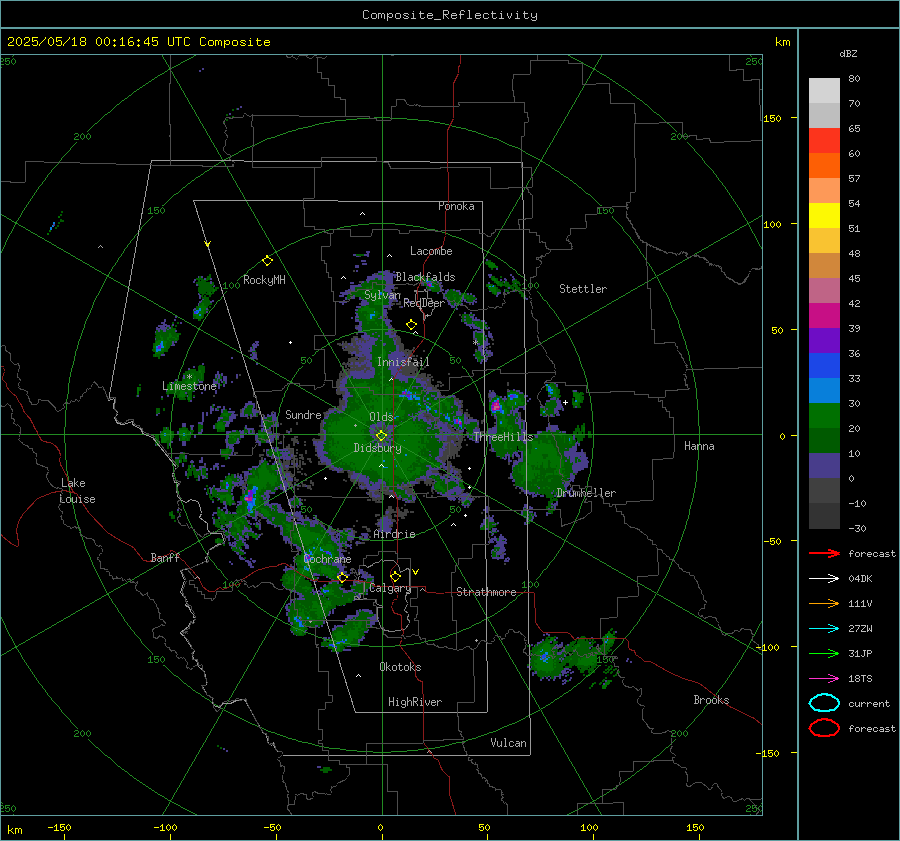Select the light blue swatch between 33 and 30 dBZ

pyautogui.click(x=824, y=391)
